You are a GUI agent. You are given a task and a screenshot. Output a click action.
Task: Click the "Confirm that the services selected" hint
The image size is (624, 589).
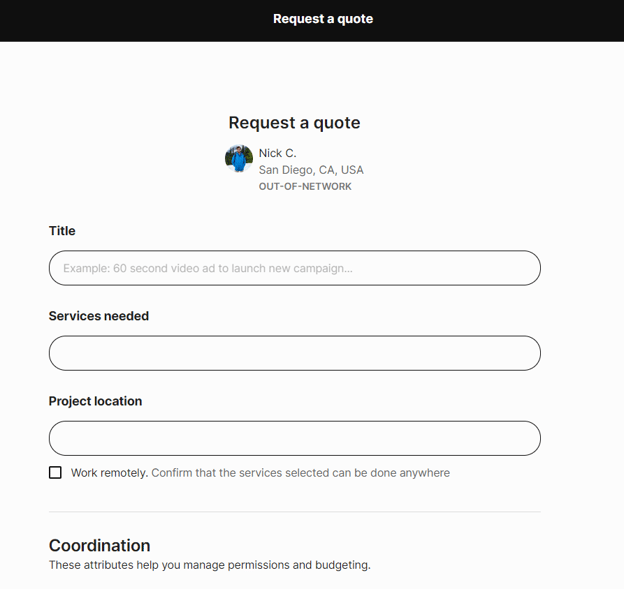pyautogui.click(x=300, y=473)
